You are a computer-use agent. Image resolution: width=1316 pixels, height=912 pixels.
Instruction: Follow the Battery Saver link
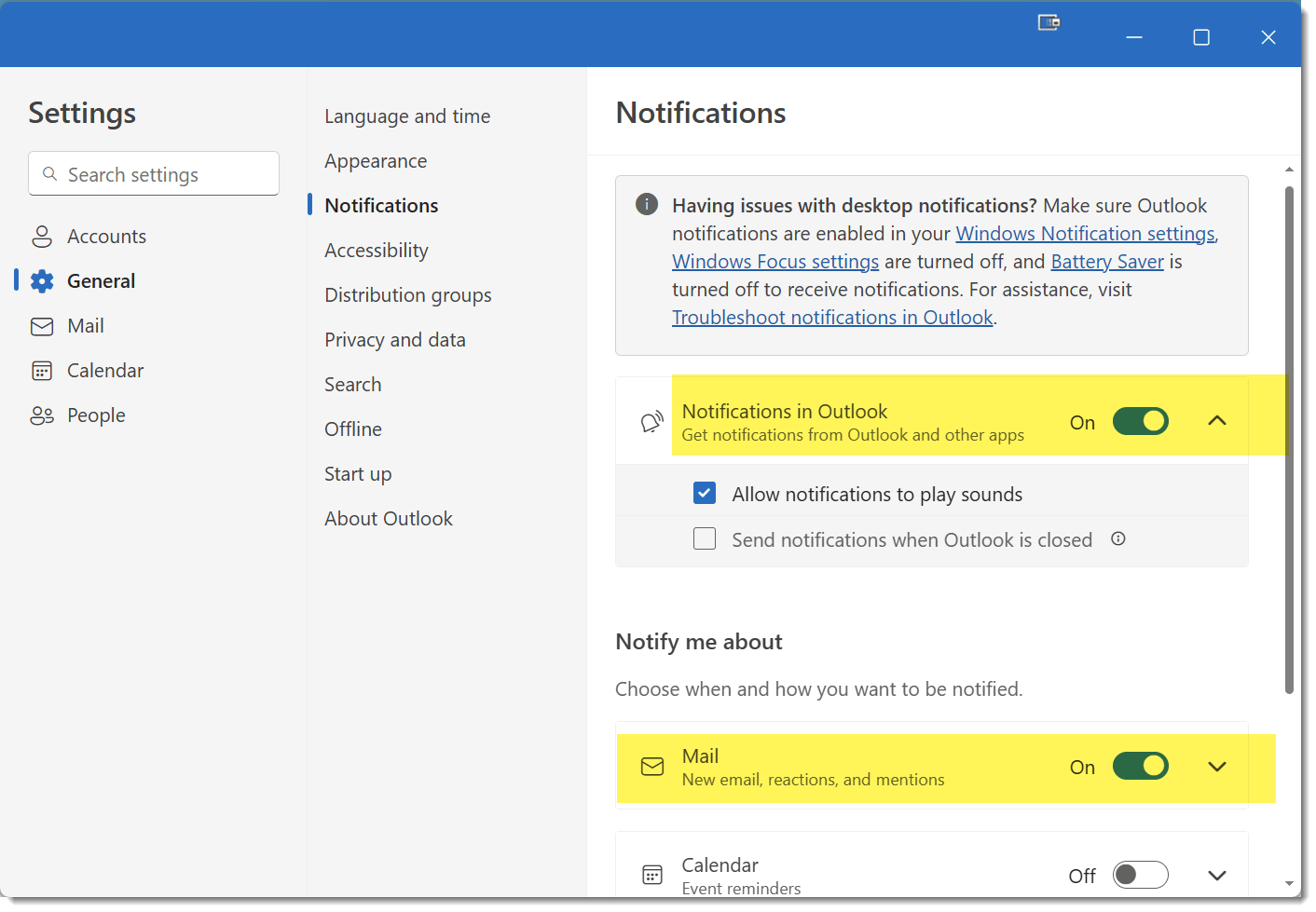click(x=1107, y=262)
